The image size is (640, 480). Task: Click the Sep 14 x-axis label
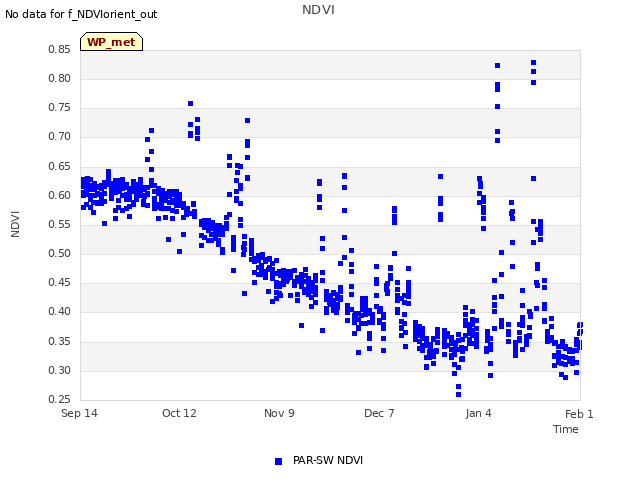pos(79,413)
